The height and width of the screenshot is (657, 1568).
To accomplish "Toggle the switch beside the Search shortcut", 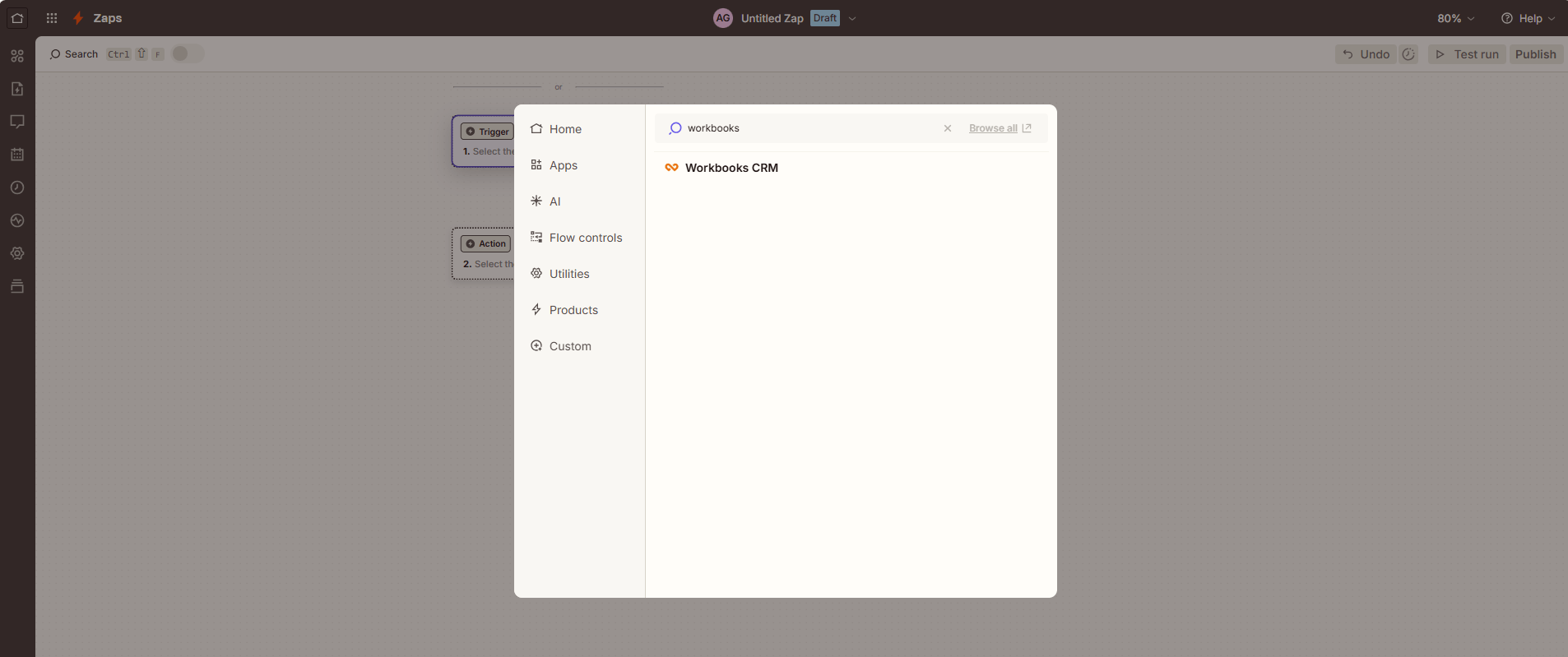I will [x=187, y=54].
